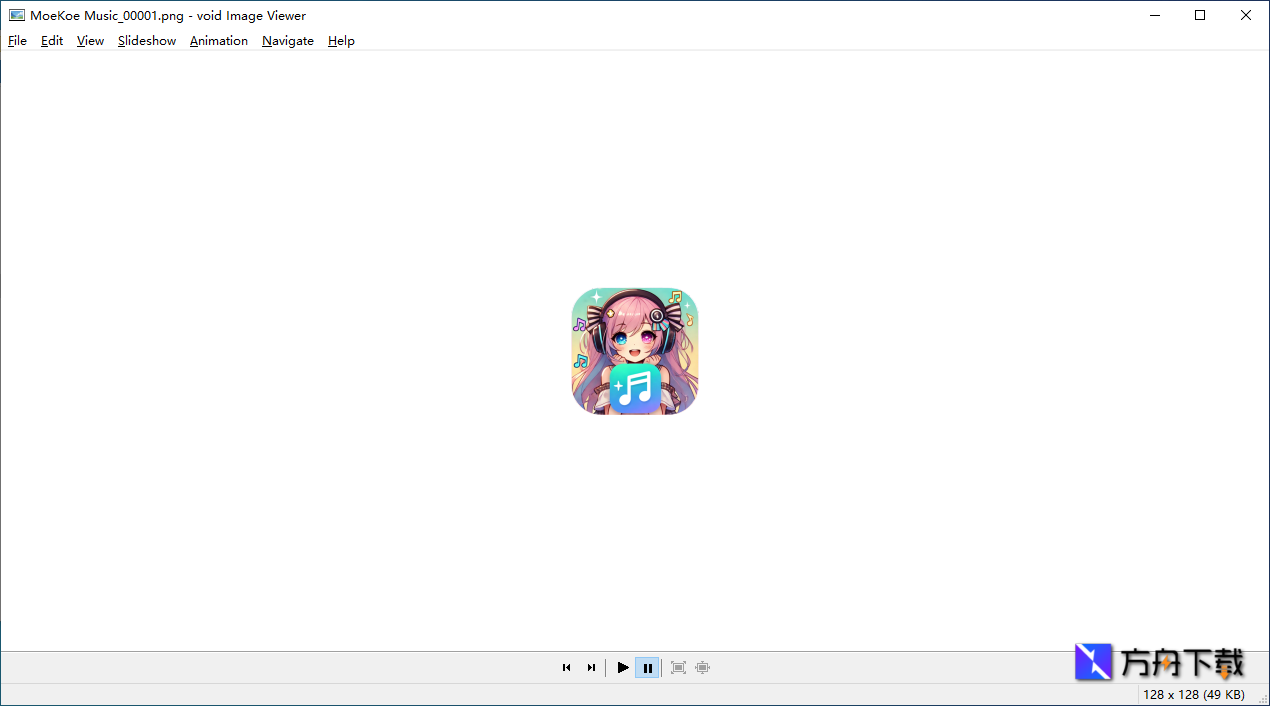Image resolution: width=1270 pixels, height=706 pixels.
Task: Open the Navigate menu
Action: point(288,40)
